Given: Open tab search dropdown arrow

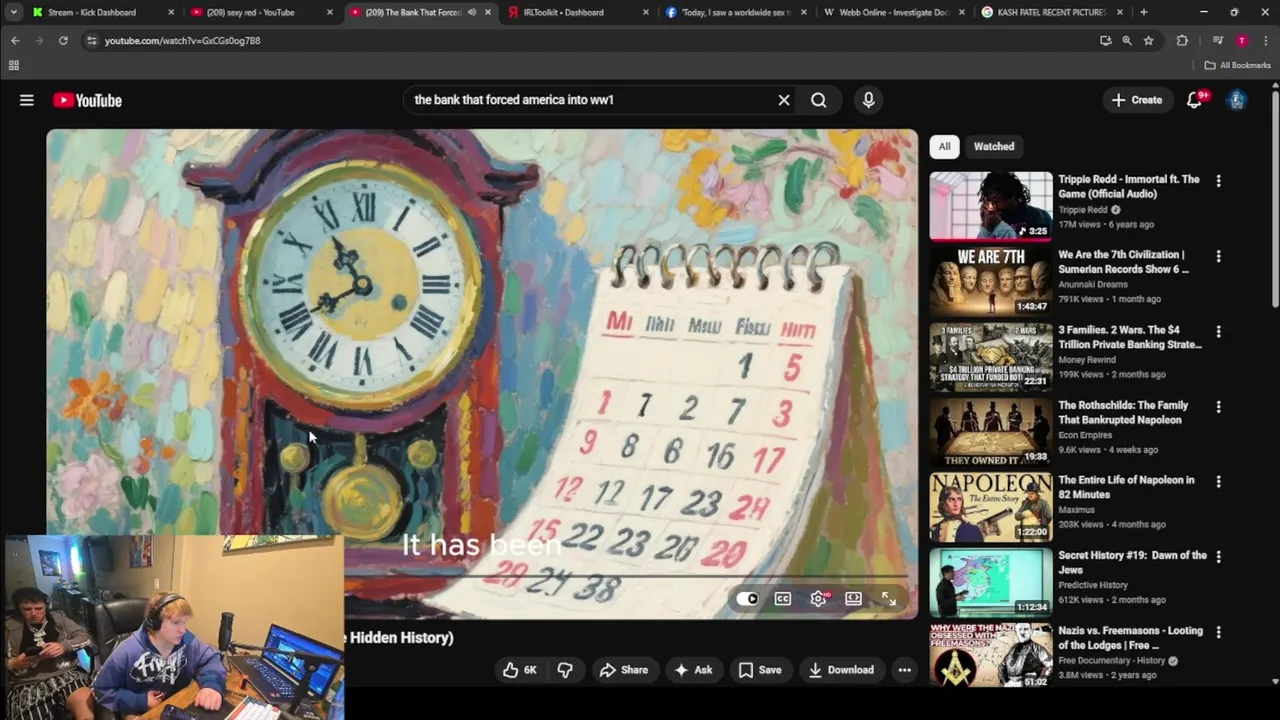Looking at the screenshot, I should (13, 12).
